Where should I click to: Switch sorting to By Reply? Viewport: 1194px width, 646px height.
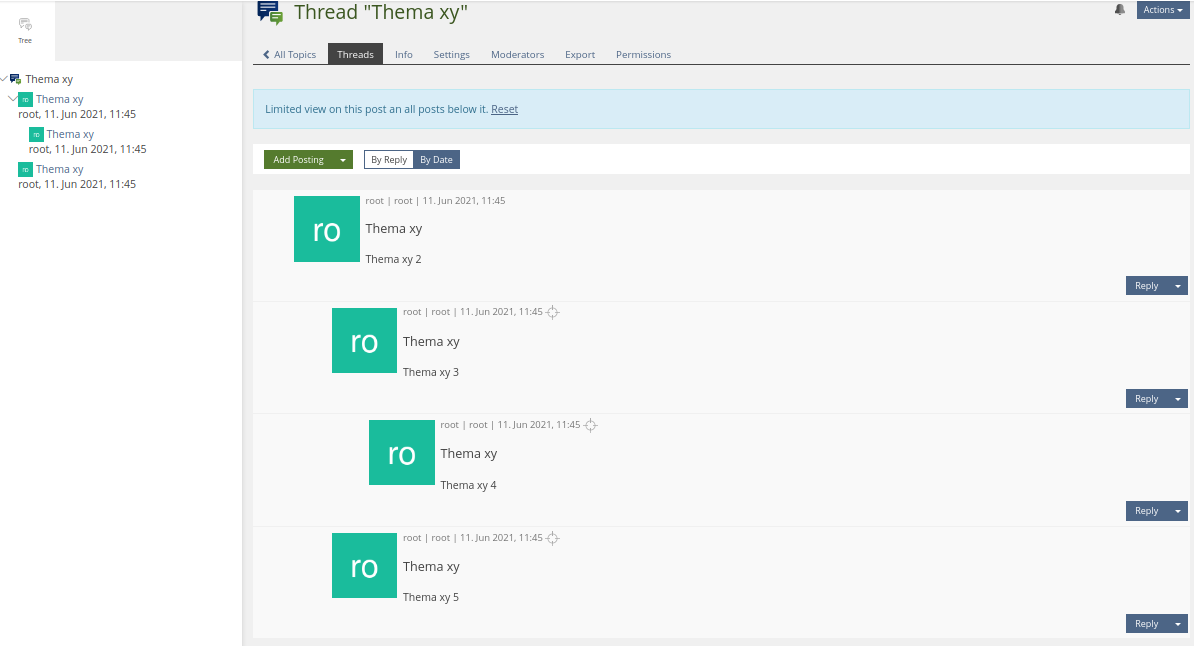click(x=389, y=160)
